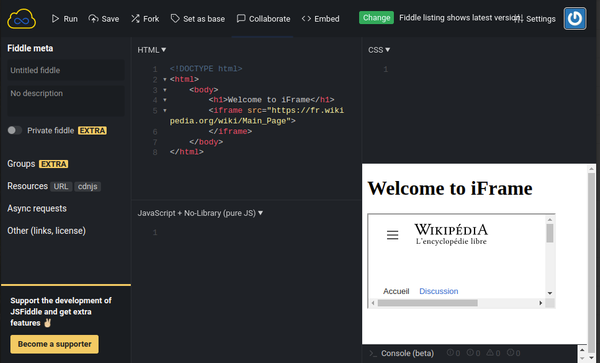Save the fiddle
Screen dimensions: 600x363
104,19
